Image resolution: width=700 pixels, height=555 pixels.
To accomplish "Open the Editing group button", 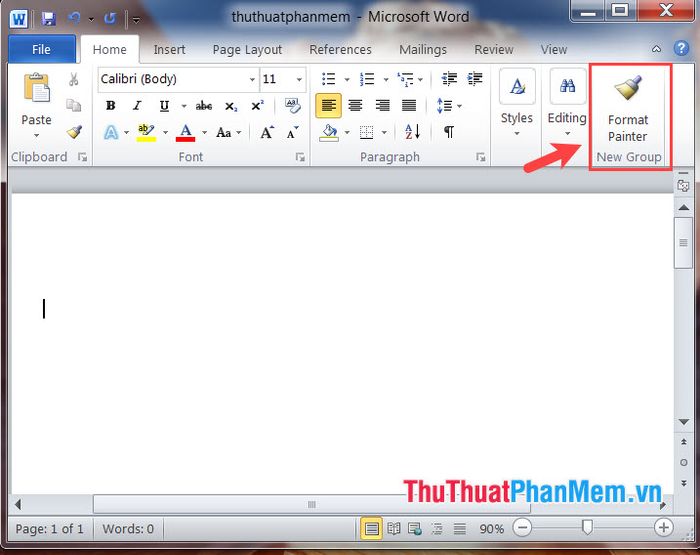I will [x=567, y=103].
